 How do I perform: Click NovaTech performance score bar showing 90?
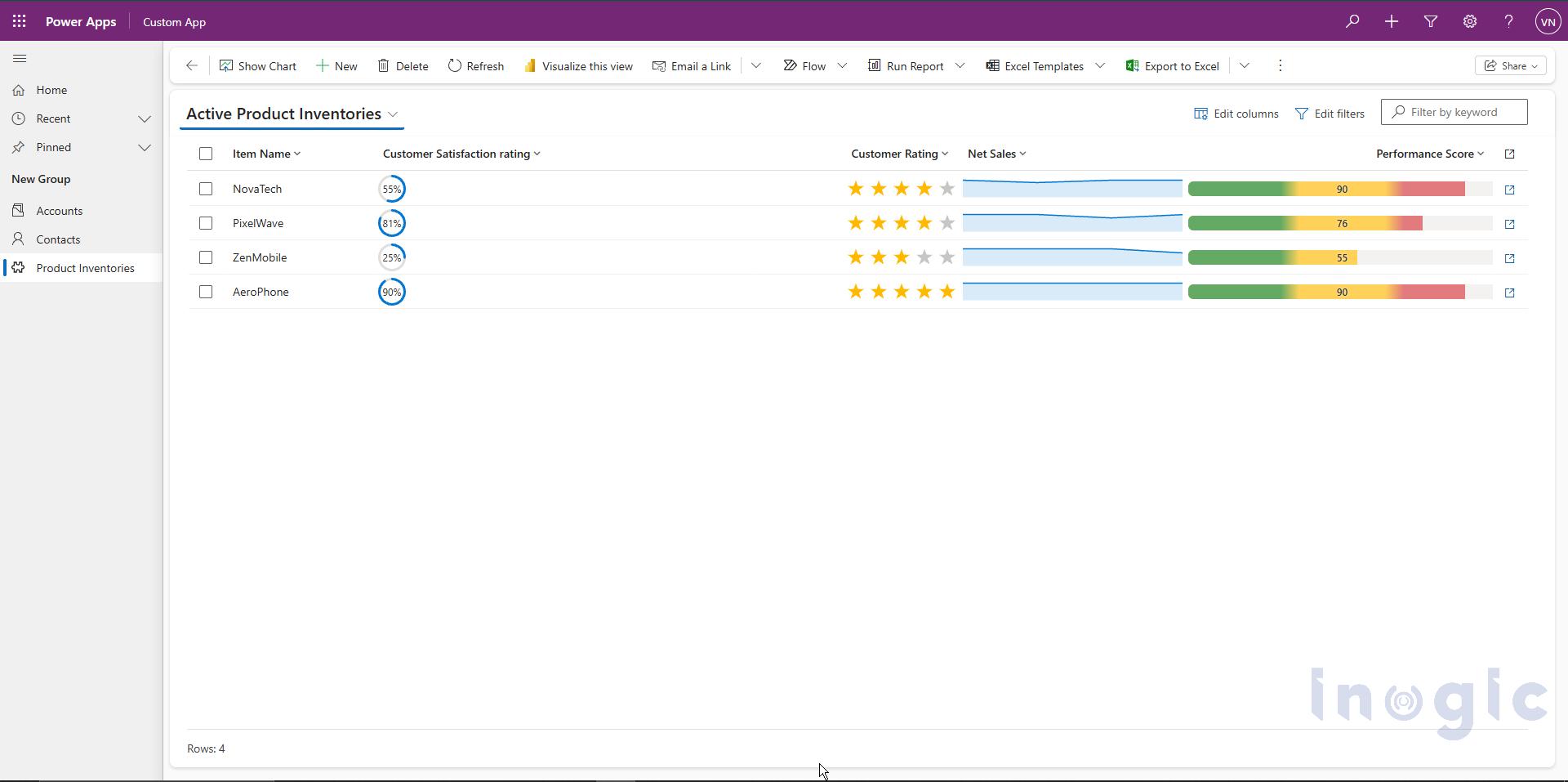point(1340,190)
